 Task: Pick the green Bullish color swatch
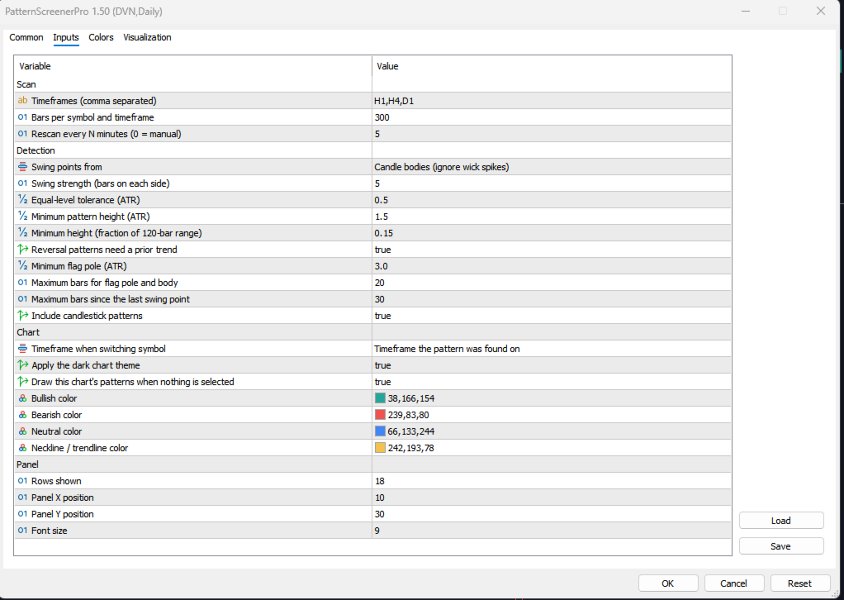click(x=380, y=398)
